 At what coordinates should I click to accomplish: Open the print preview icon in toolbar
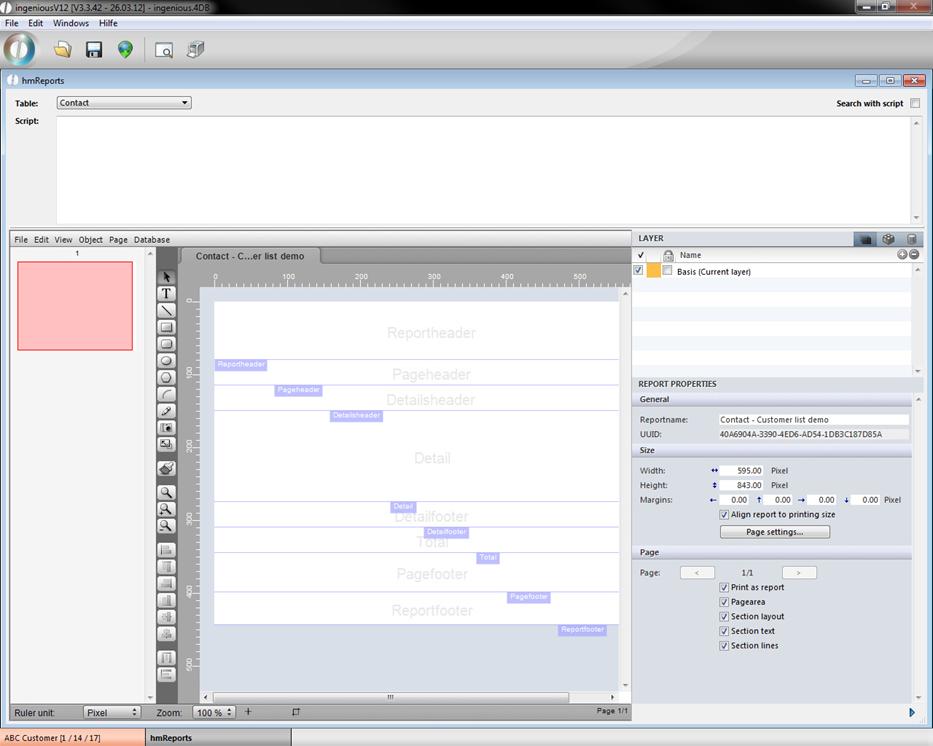coord(164,50)
